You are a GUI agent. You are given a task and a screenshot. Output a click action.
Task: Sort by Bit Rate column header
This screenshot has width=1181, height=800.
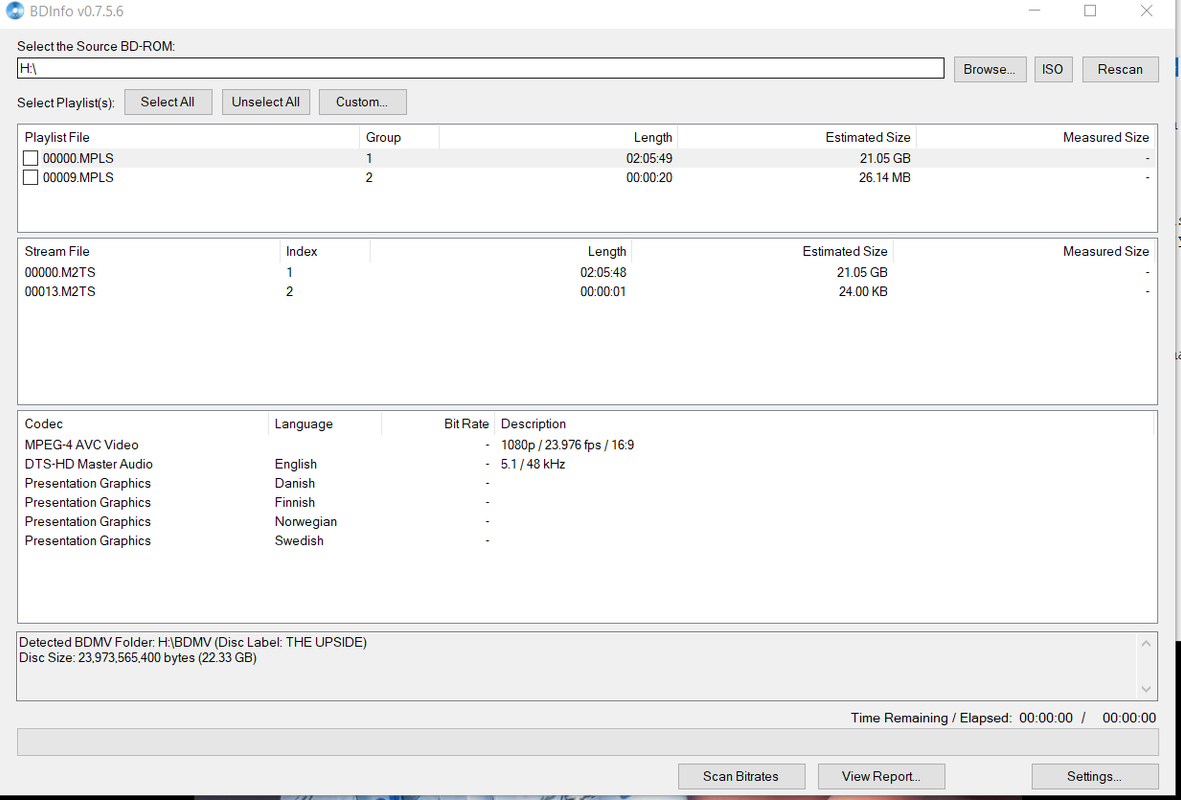tap(438, 423)
